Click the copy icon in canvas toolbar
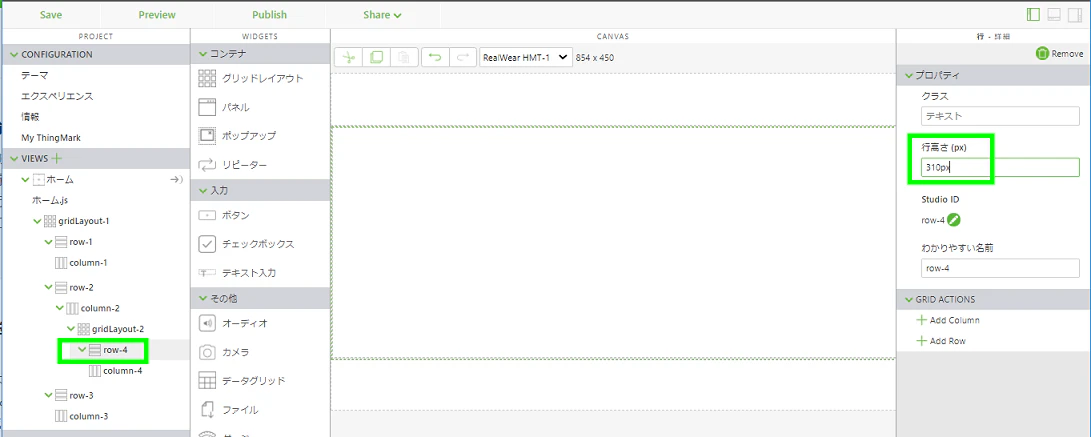Screen dimensions: 1091x437 pos(376,57)
